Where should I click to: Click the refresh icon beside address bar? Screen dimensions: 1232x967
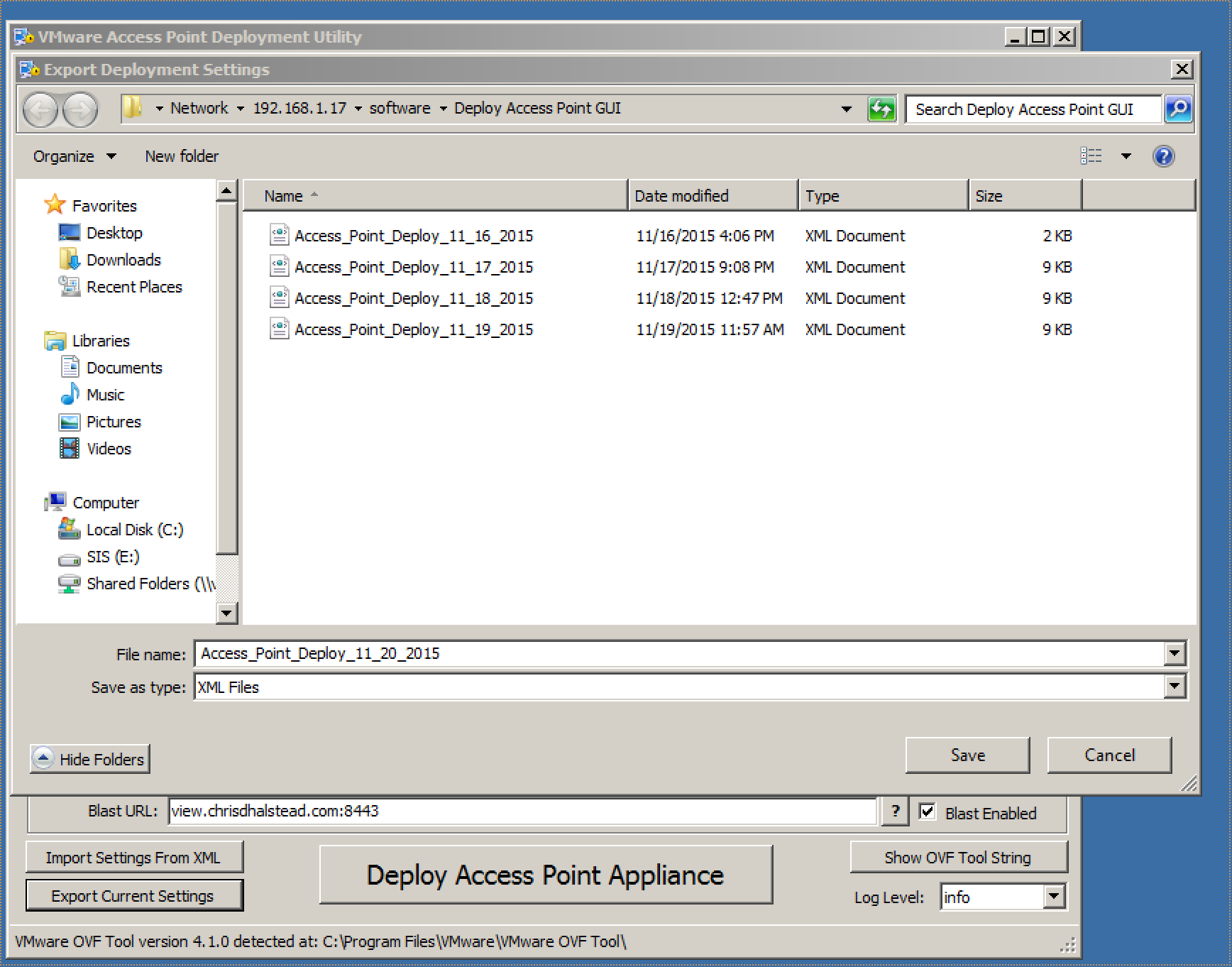coord(881,109)
